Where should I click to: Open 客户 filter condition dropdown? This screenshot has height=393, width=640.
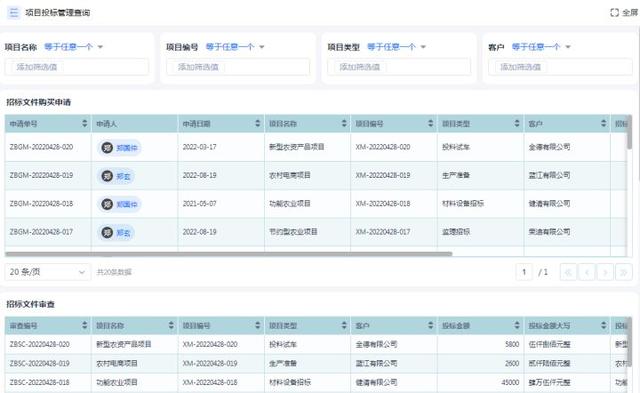pyautogui.click(x=541, y=47)
